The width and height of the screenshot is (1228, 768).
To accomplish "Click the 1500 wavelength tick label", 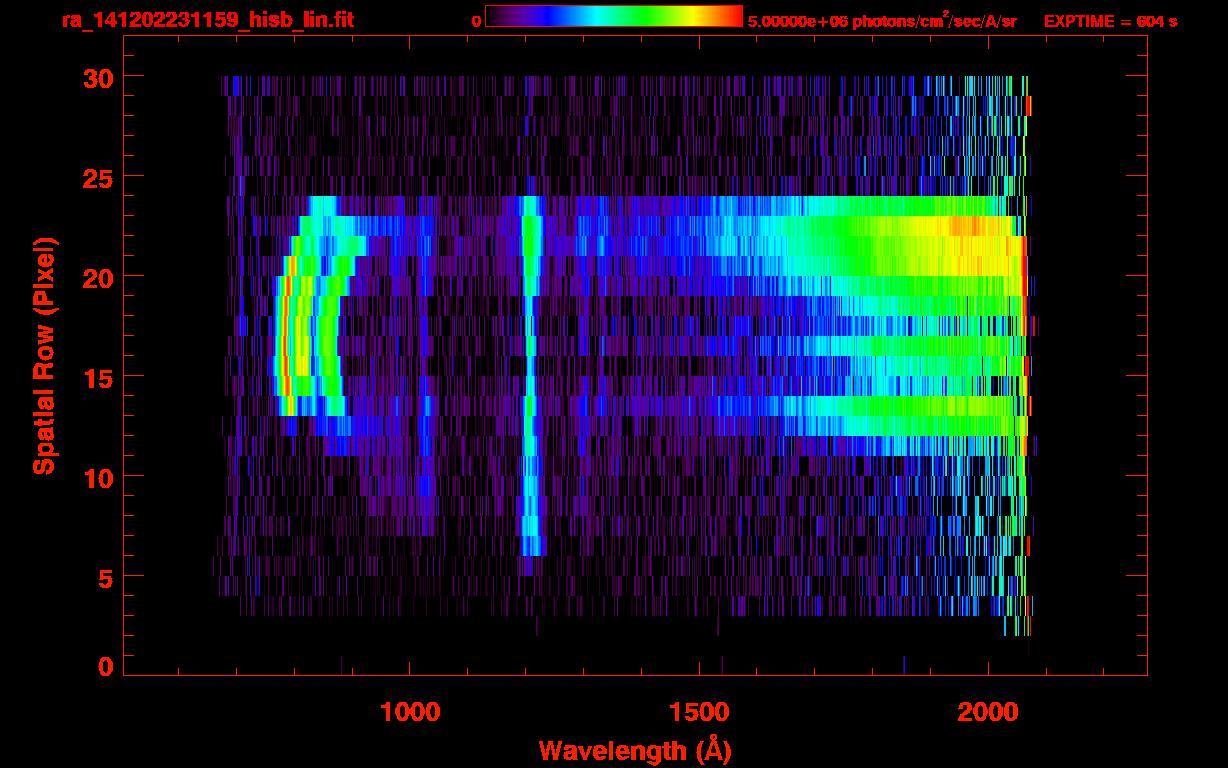I will 699,712.
